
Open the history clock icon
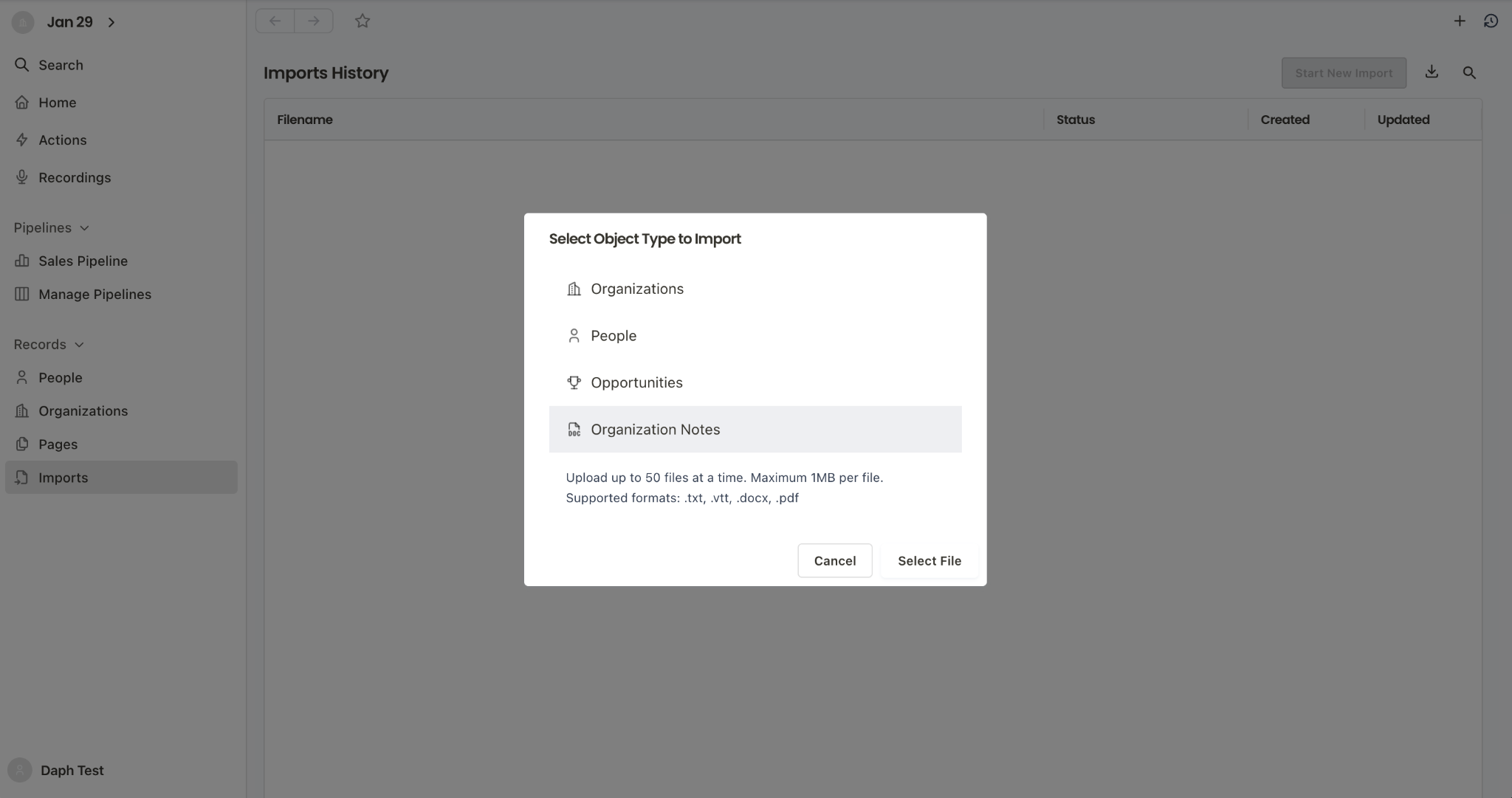tap(1491, 21)
